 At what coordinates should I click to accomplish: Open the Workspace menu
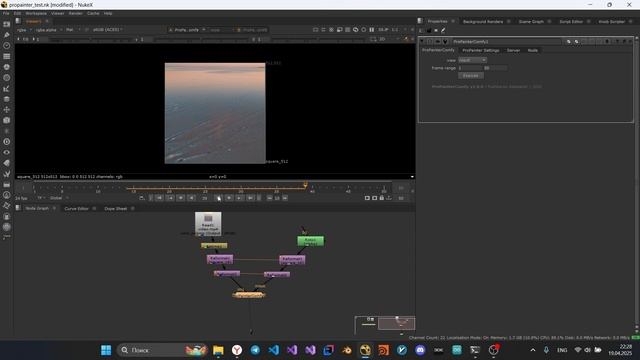pyautogui.click(x=36, y=13)
